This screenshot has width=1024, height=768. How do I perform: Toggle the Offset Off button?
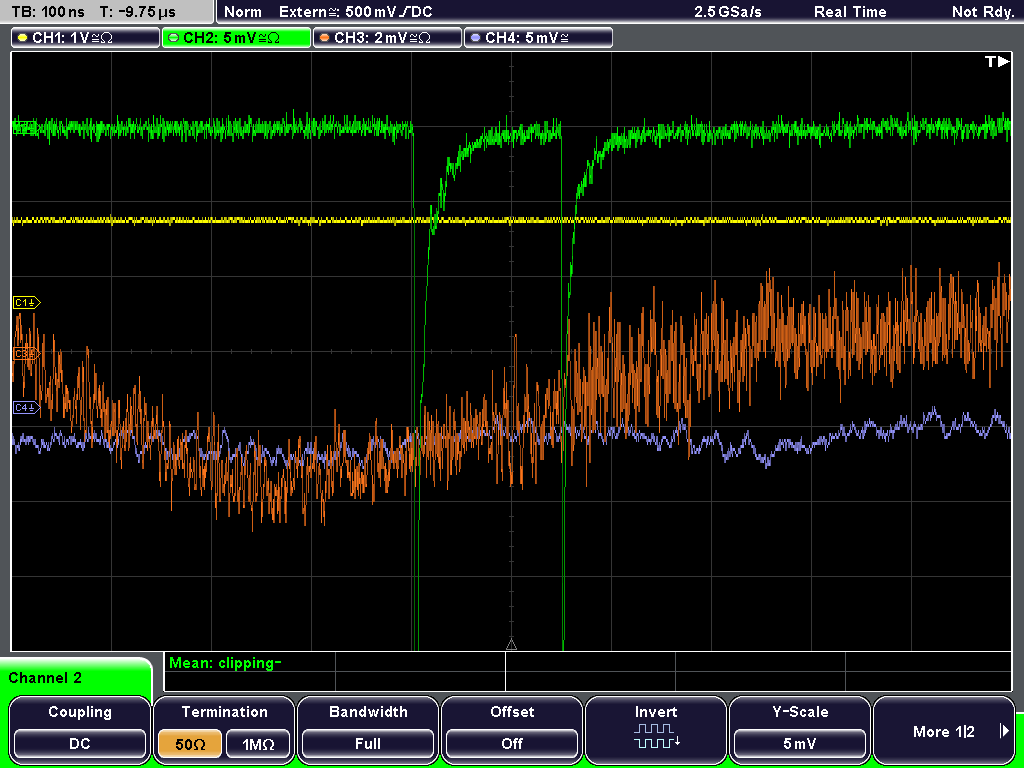click(x=512, y=743)
